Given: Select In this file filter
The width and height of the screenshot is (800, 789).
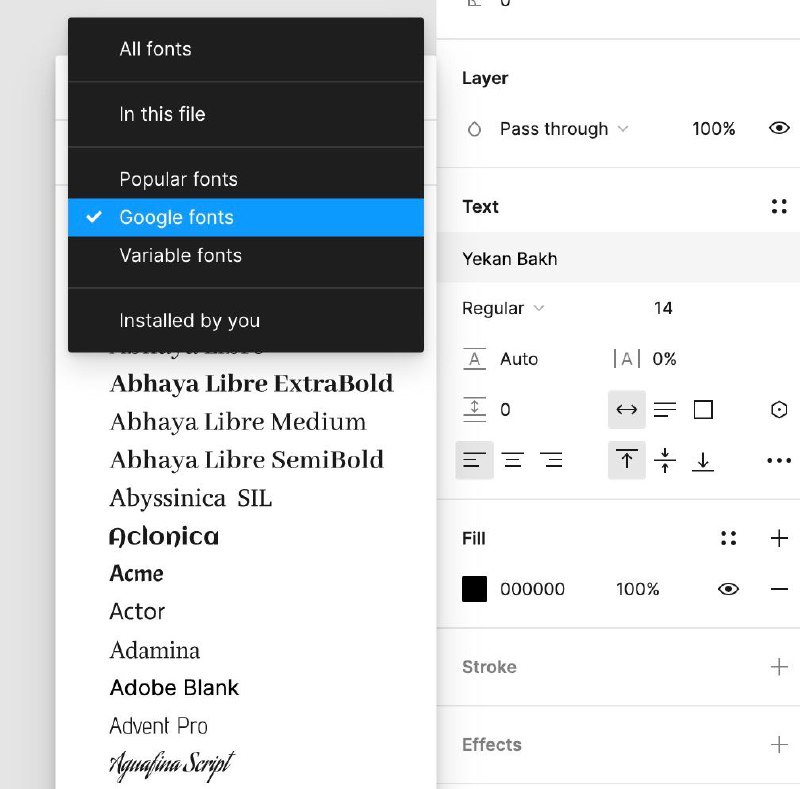Looking at the screenshot, I should pyautogui.click(x=246, y=114).
